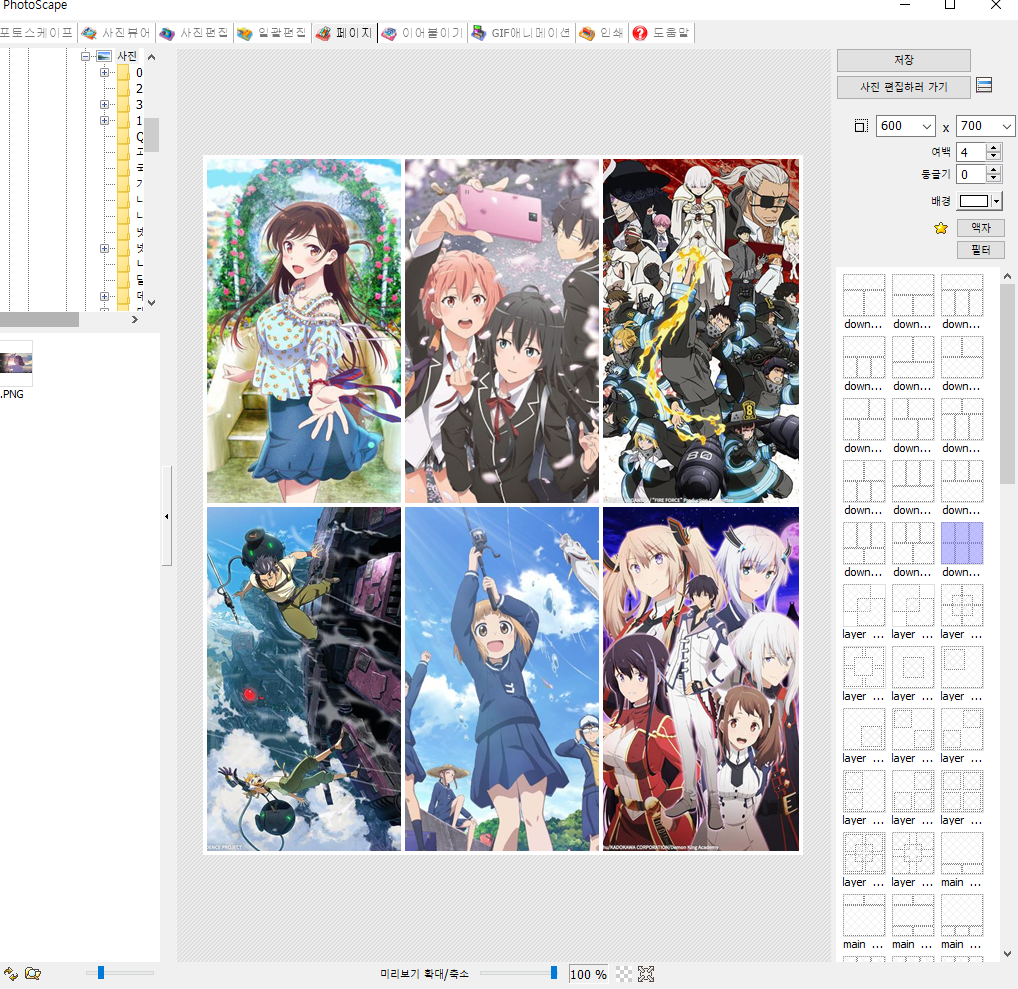Open the 일괄편집 batch editor tab
This screenshot has width=1018, height=989.
(271, 32)
